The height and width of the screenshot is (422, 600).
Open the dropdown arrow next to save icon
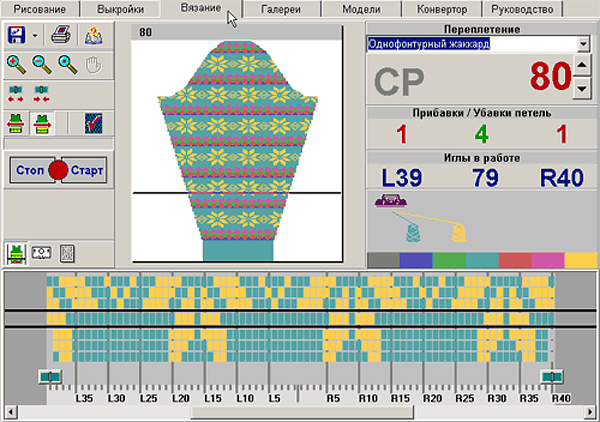36,36
